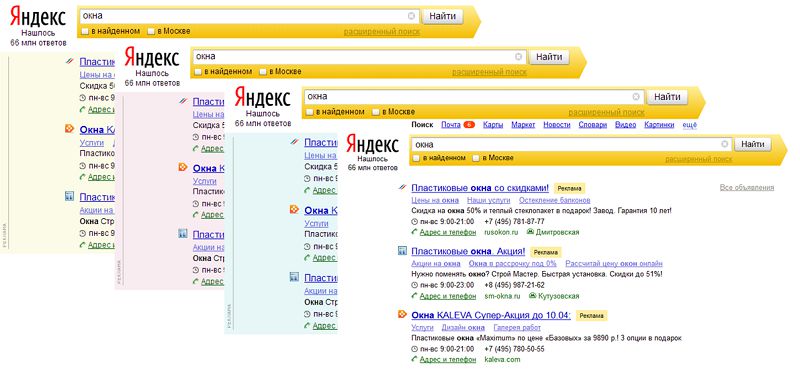Switch to the Картинки service tab
The image size is (800, 385).
click(659, 125)
